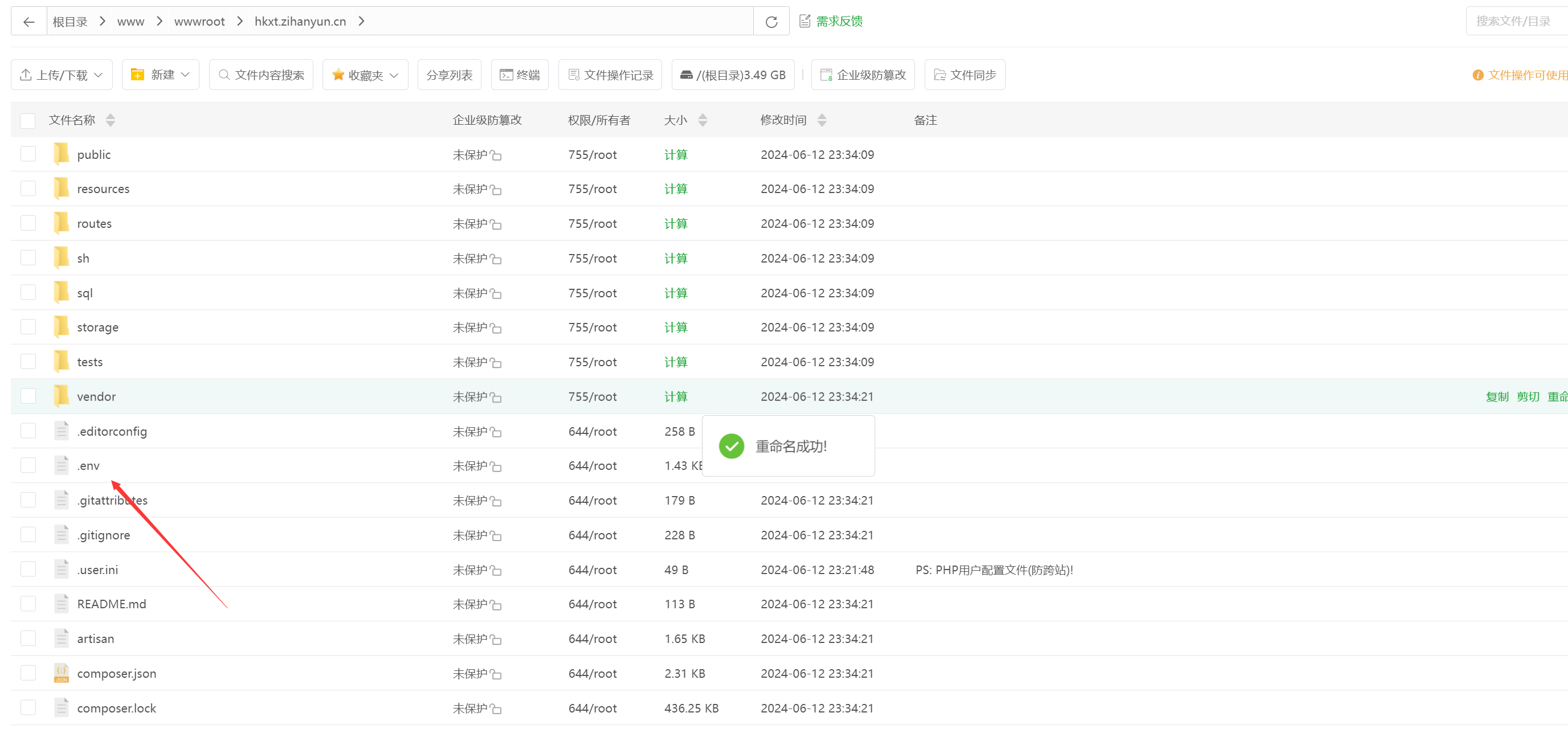Click the 企业级防篡改 button
The height and width of the screenshot is (729, 1568).
click(x=863, y=75)
